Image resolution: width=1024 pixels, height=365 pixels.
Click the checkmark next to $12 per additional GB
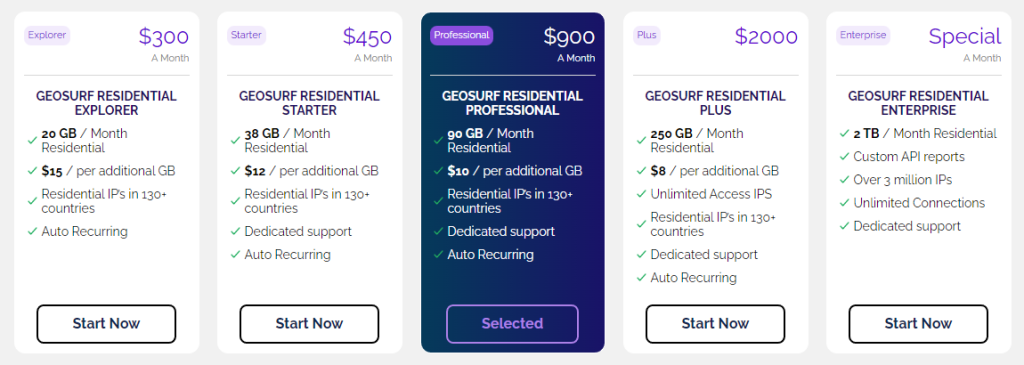pyautogui.click(x=235, y=171)
